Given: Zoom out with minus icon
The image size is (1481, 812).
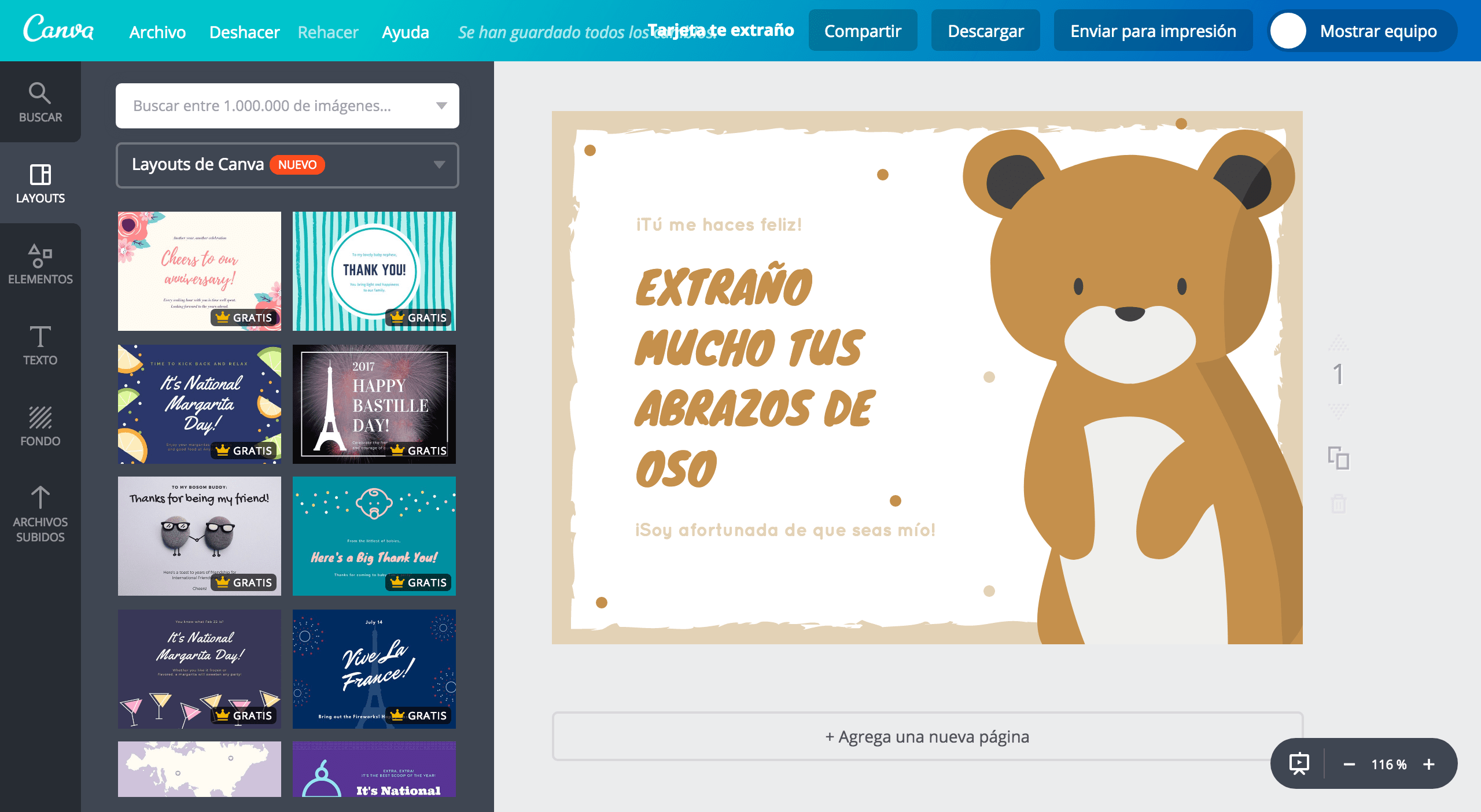Looking at the screenshot, I should click(x=1349, y=765).
